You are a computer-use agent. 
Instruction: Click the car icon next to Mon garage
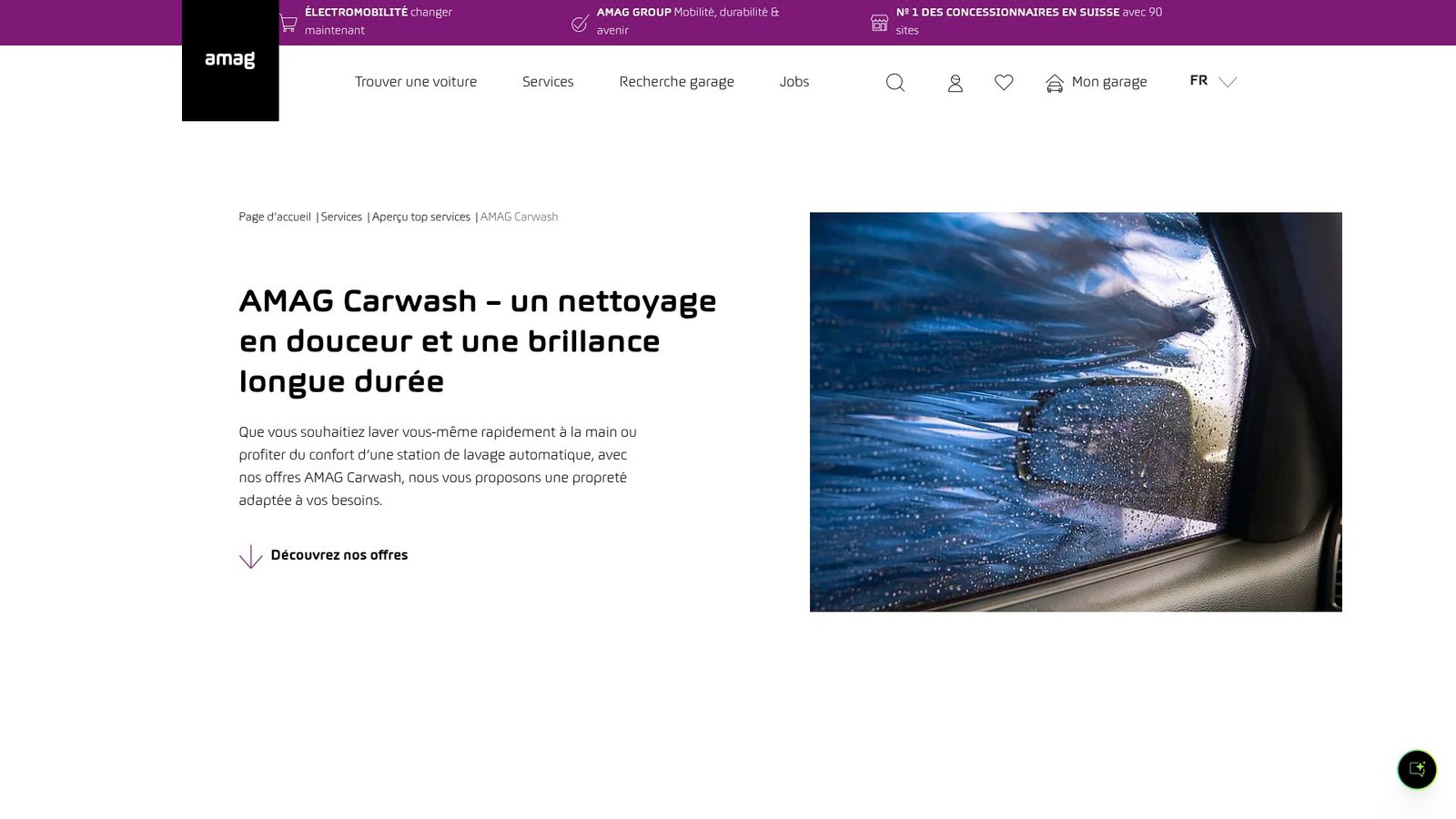click(x=1054, y=82)
